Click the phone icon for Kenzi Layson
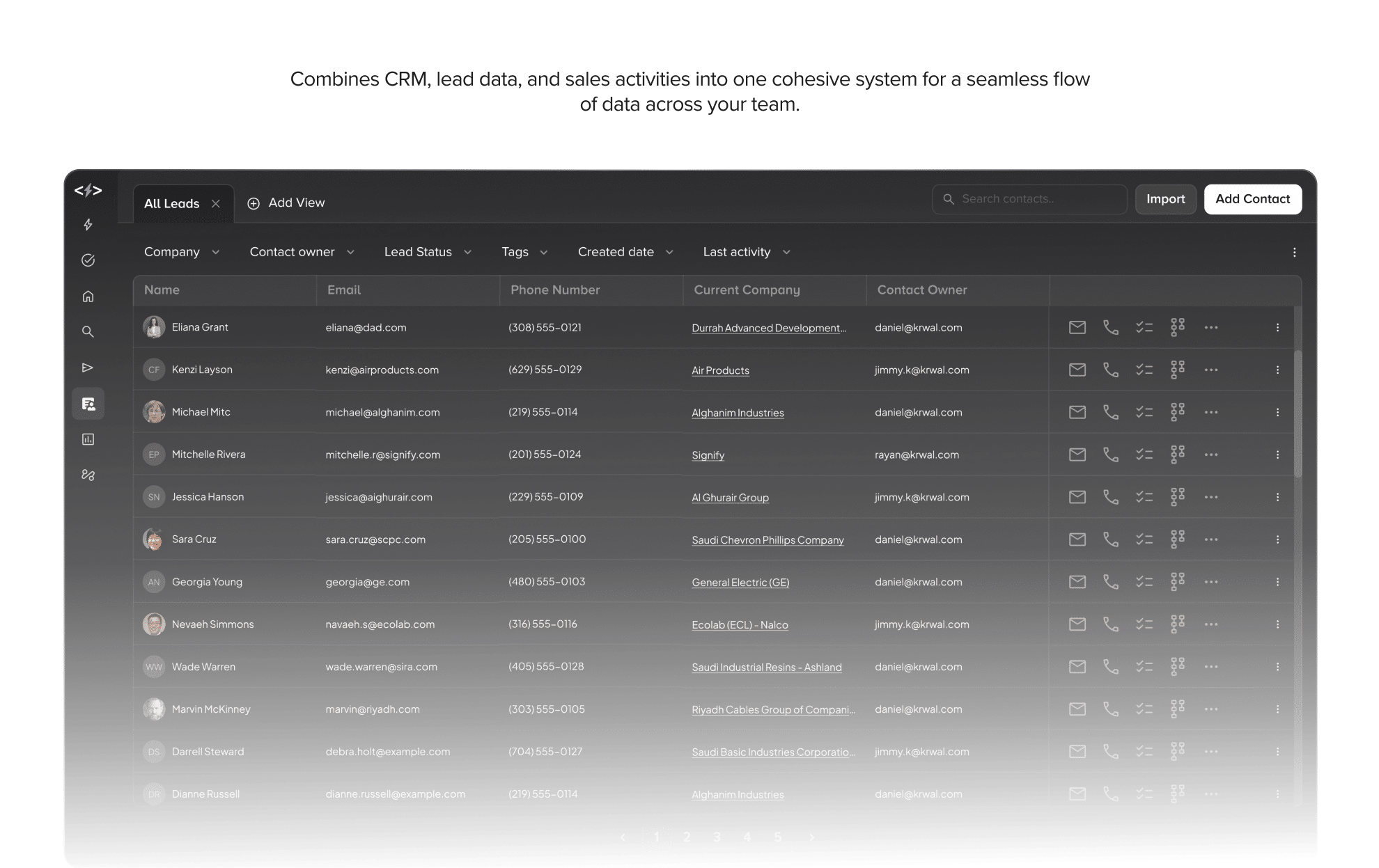This screenshot has height=868, width=1379. click(x=1110, y=370)
